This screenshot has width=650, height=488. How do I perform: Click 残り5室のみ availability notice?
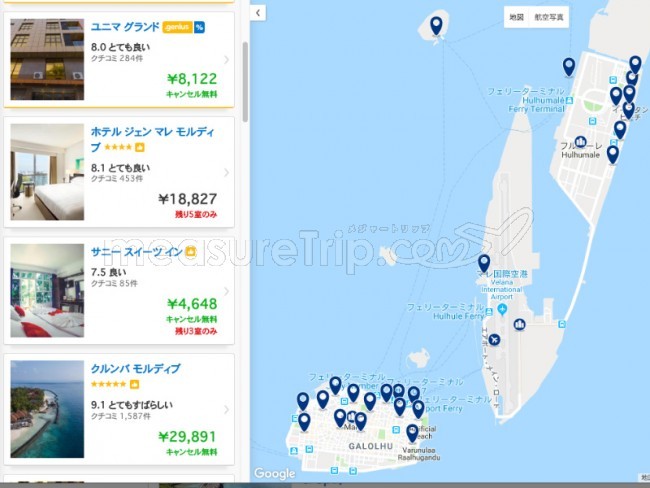pyautogui.click(x=196, y=214)
